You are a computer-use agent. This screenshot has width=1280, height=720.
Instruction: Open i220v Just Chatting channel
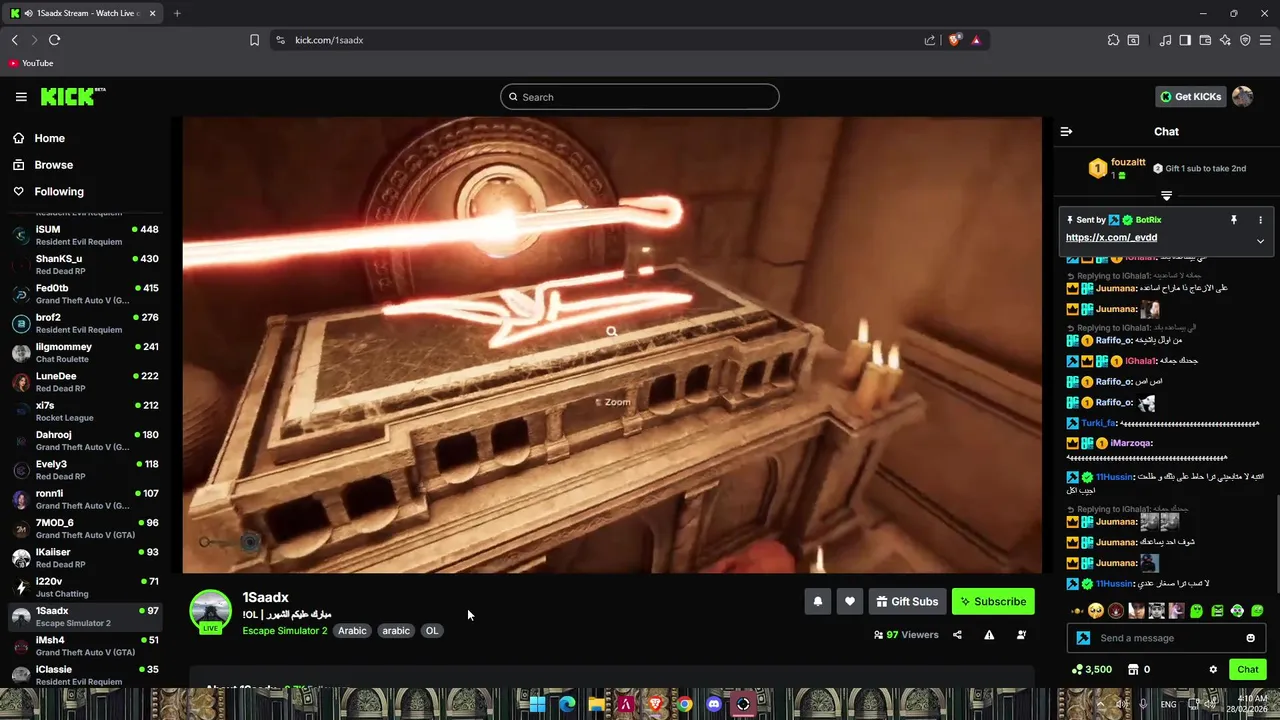(x=86, y=587)
